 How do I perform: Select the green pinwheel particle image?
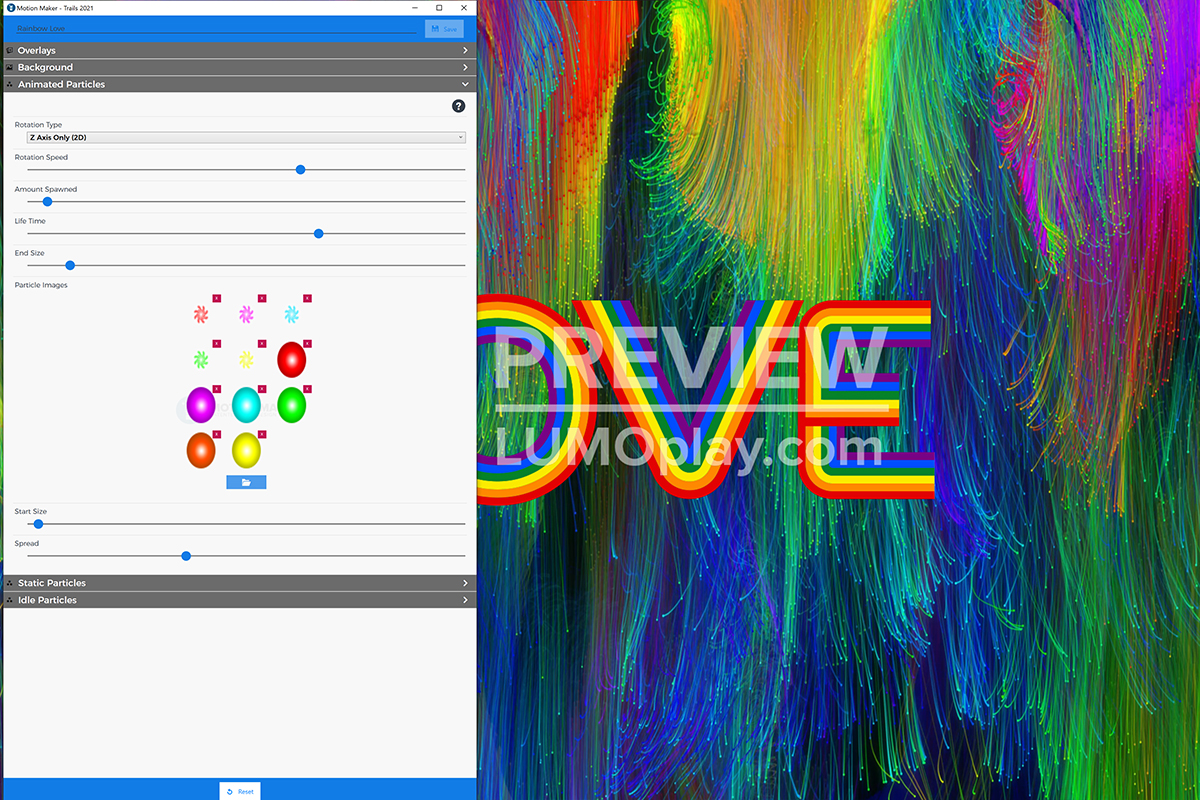point(201,359)
